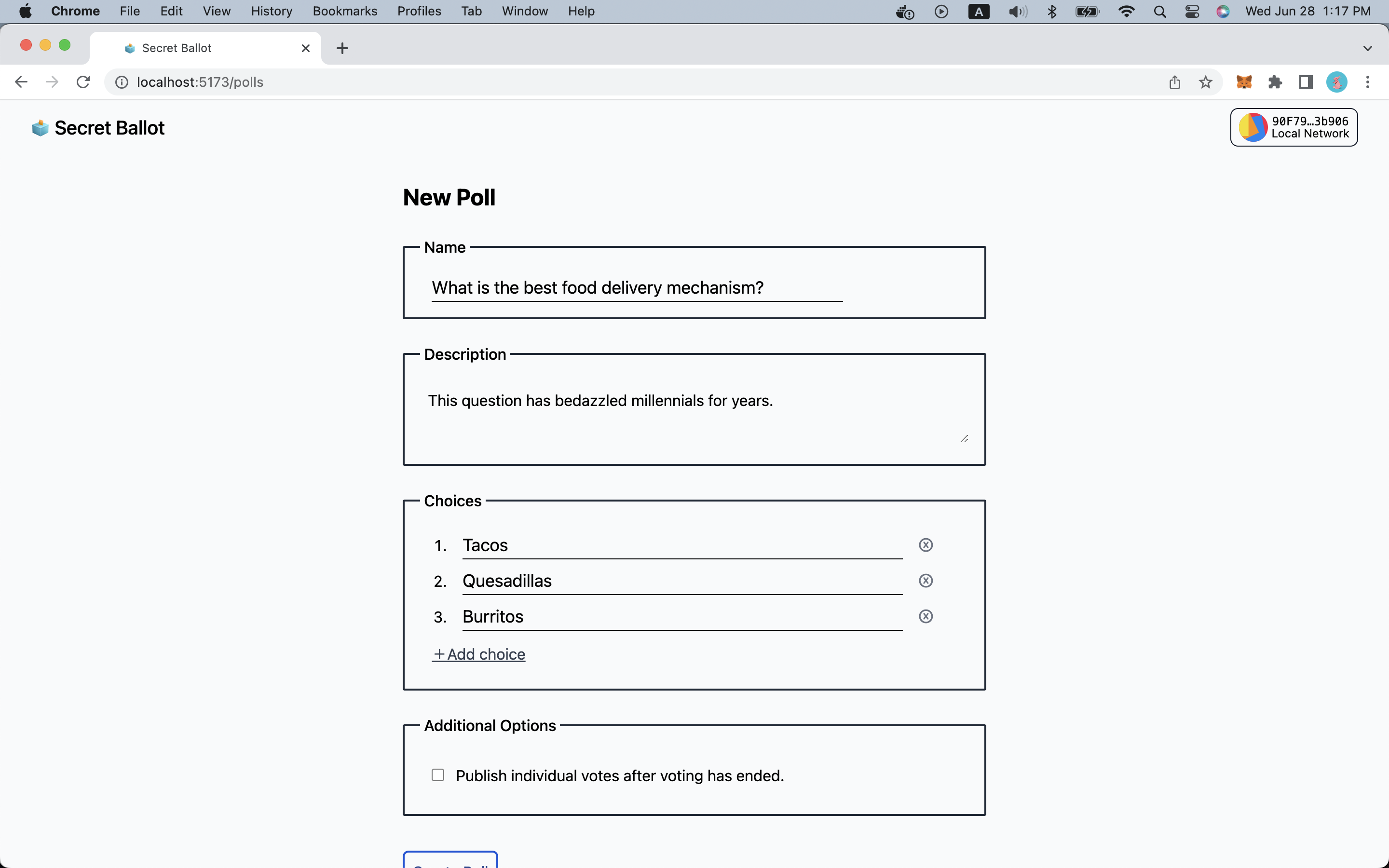Enable publishing individual votes after voting ends
Viewport: 1389px width, 868px height.
(x=438, y=774)
